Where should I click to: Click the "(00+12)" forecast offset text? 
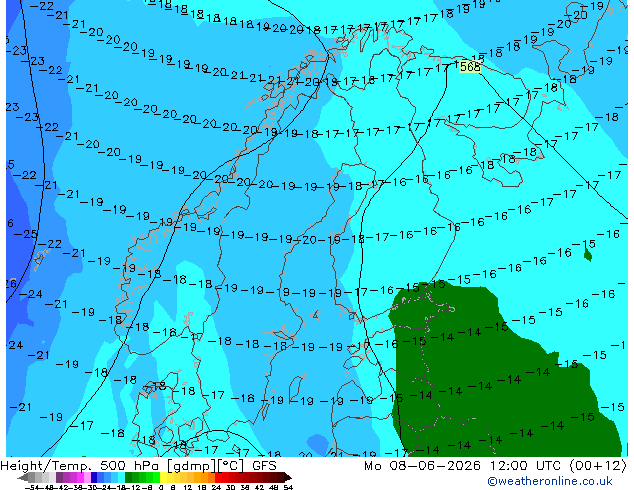pyautogui.click(x=598, y=466)
